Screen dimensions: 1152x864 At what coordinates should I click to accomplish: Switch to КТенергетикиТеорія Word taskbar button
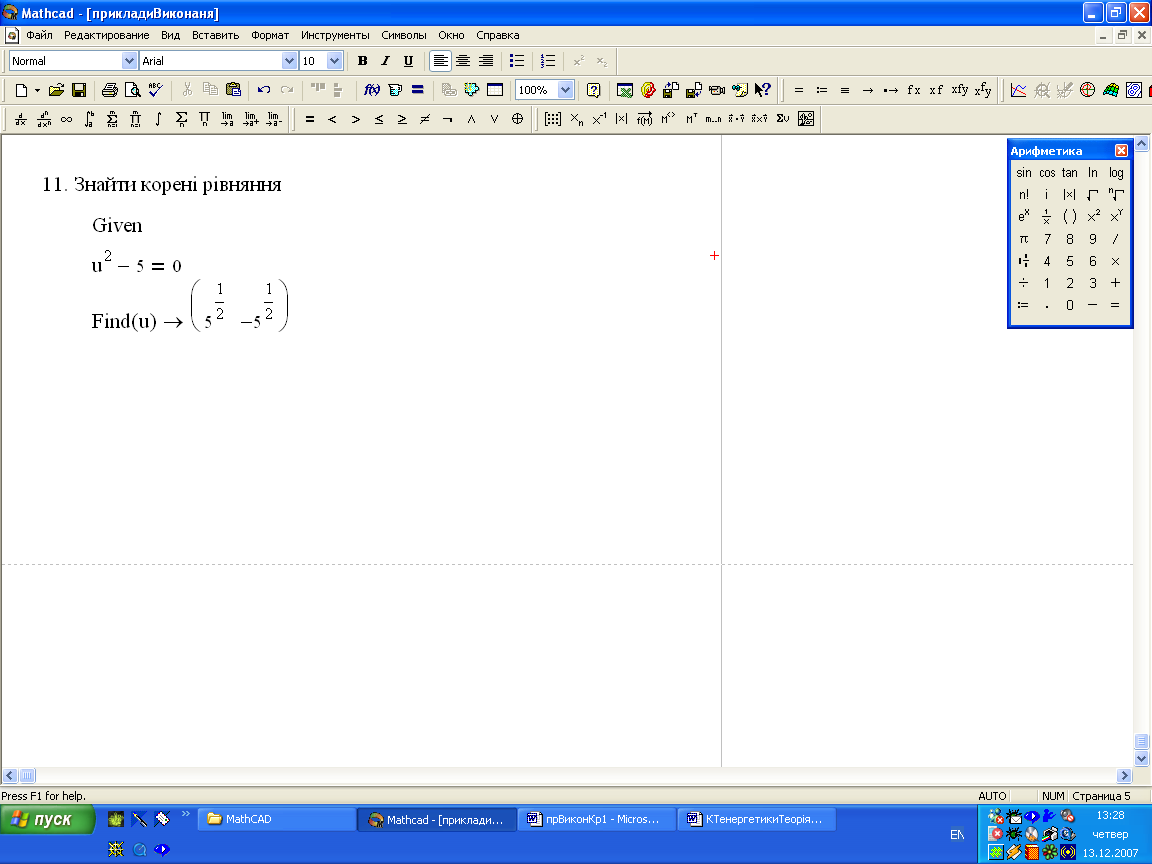pos(757,819)
